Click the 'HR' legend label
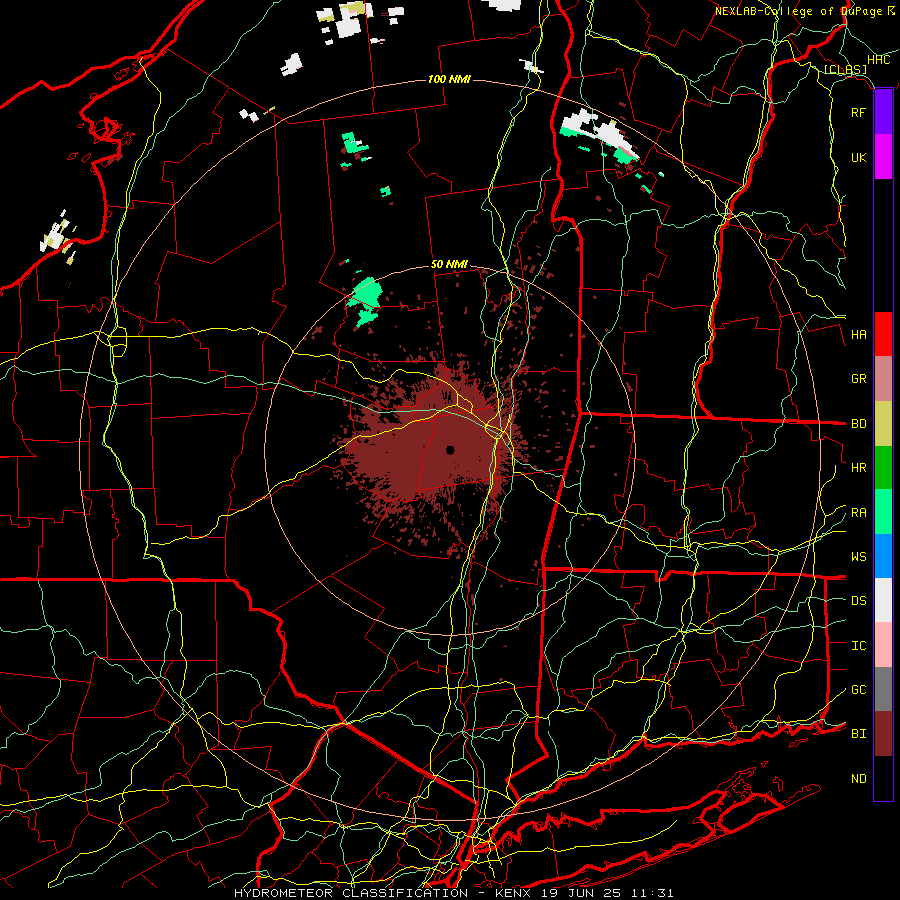Image resolution: width=900 pixels, height=900 pixels. pos(858,468)
